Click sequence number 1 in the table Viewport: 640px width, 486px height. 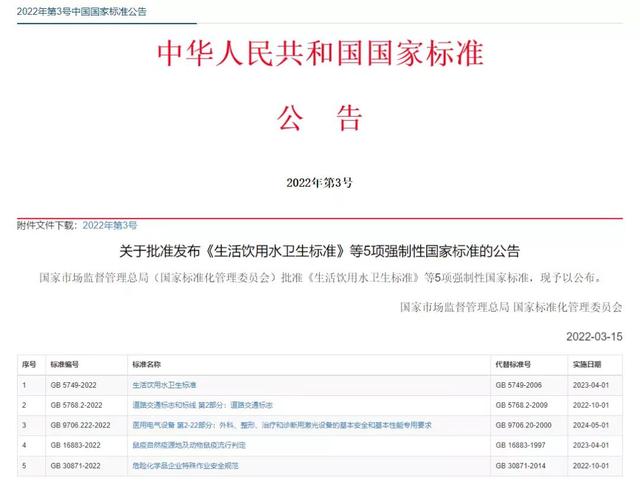[24, 385]
